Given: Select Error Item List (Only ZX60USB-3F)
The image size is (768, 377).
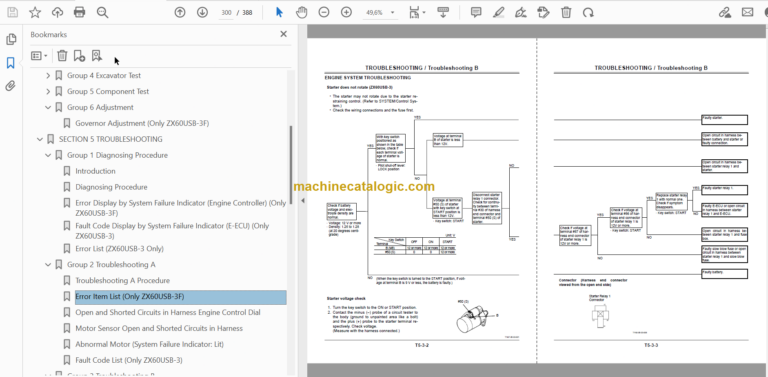Looking at the screenshot, I should [x=180, y=297].
